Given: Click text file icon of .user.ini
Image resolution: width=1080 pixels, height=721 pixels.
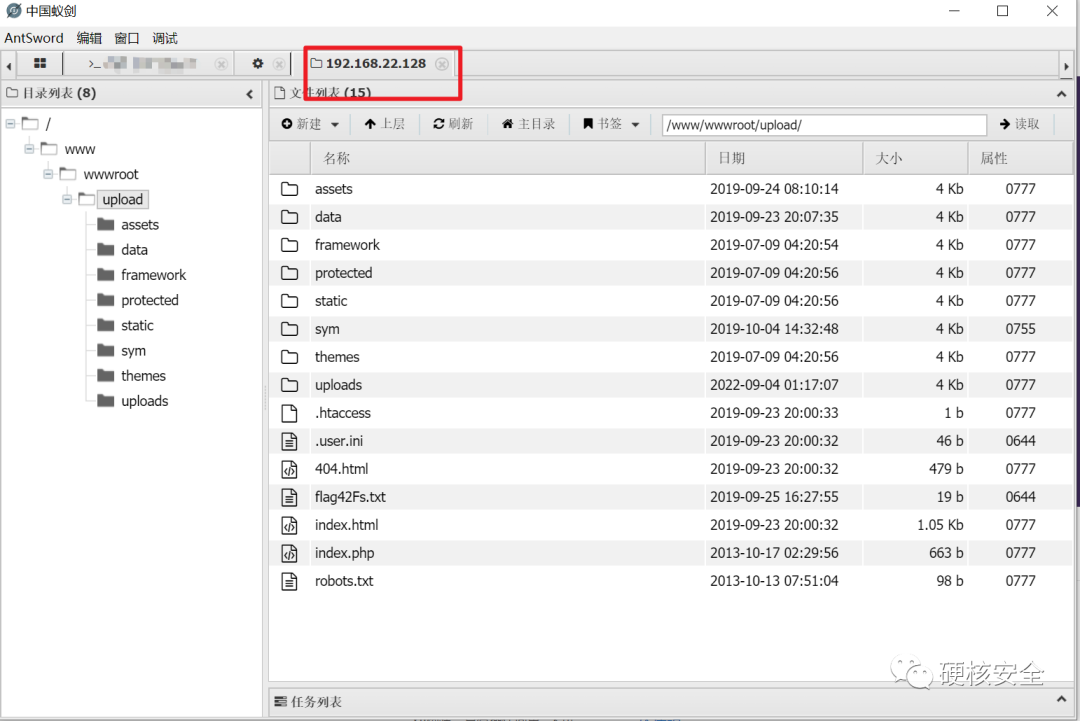Looking at the screenshot, I should click(289, 441).
